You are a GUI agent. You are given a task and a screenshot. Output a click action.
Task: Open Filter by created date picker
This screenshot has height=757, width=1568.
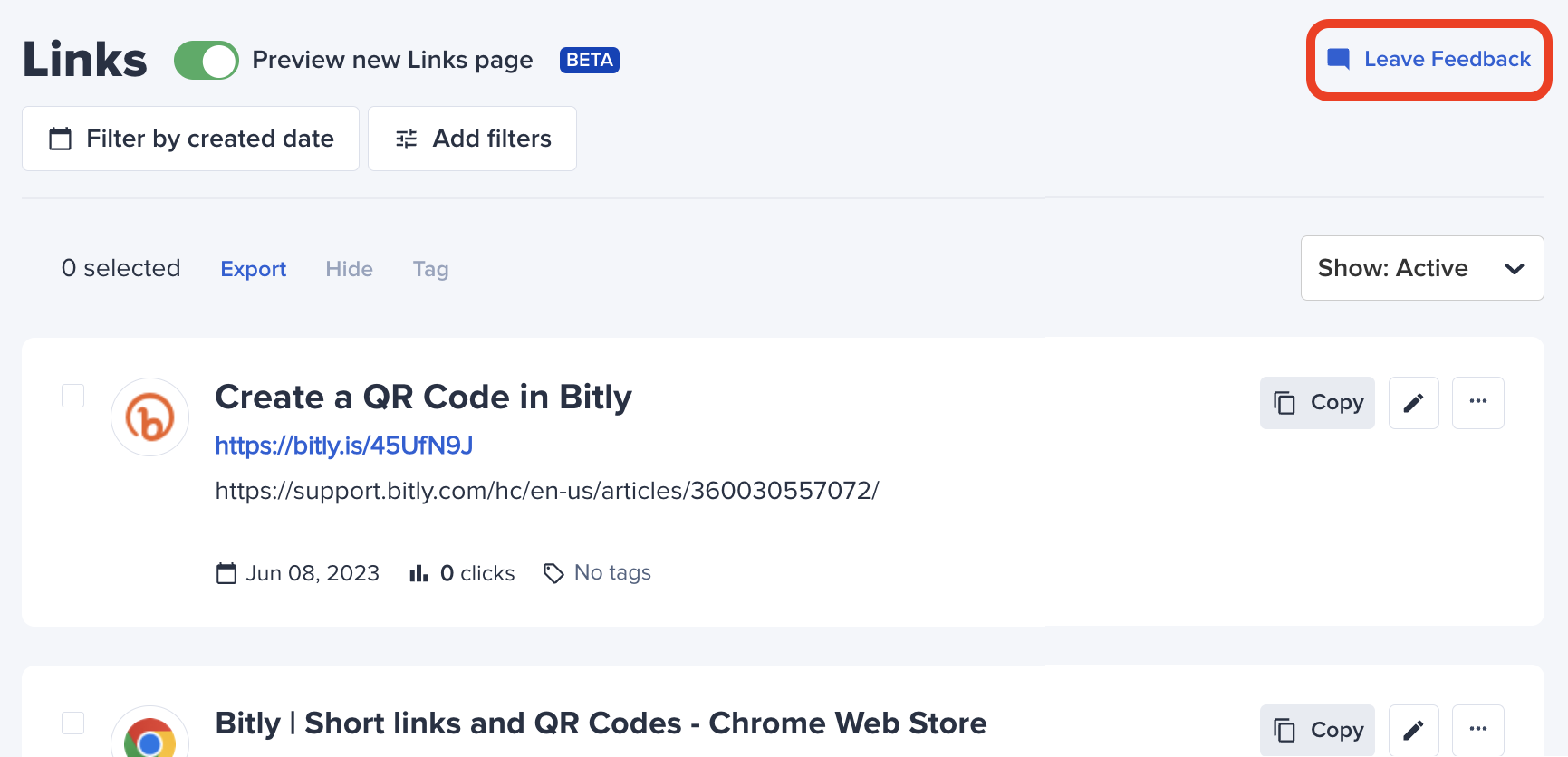(x=190, y=139)
